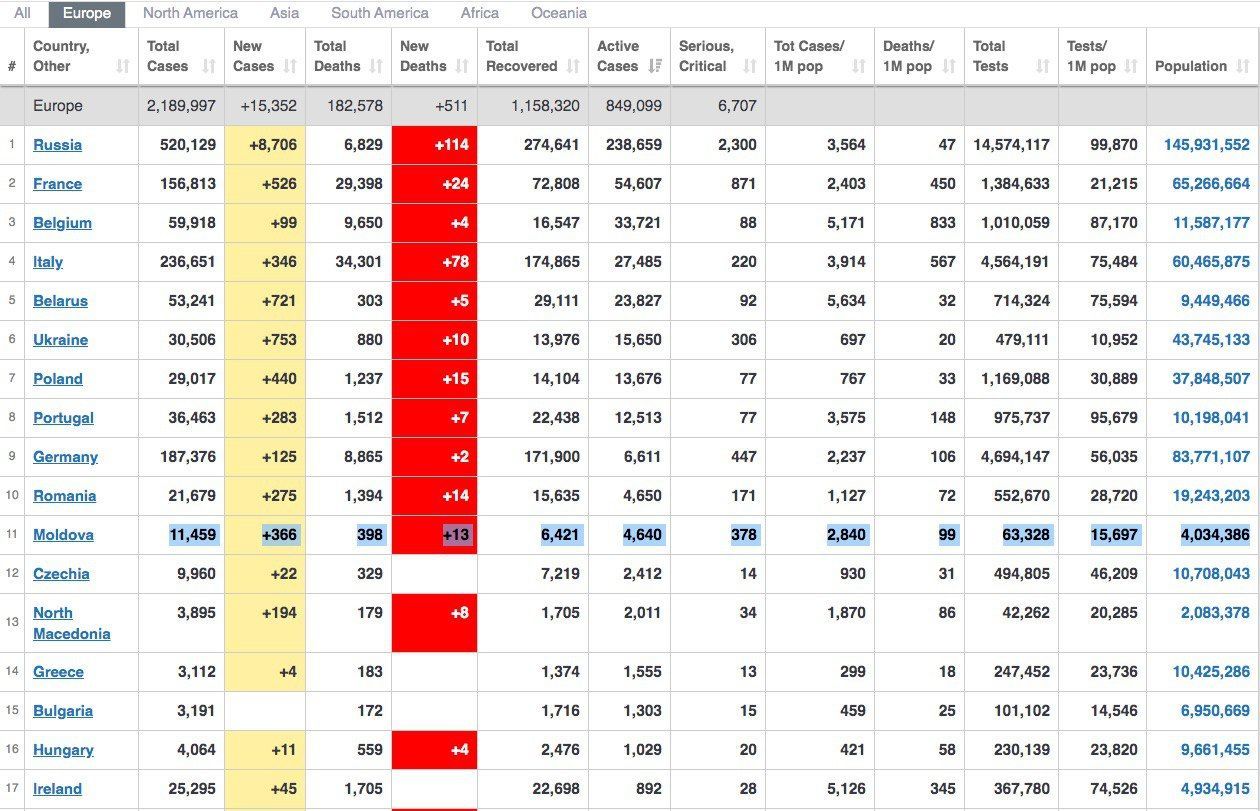1260x811 pixels.
Task: Sort by Total Recovered column arrows
Action: point(573,67)
